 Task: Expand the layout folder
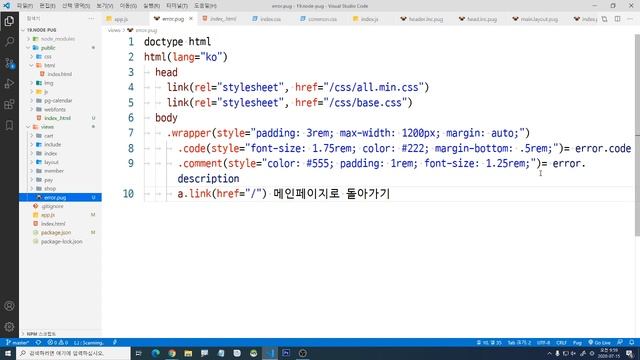[32, 162]
